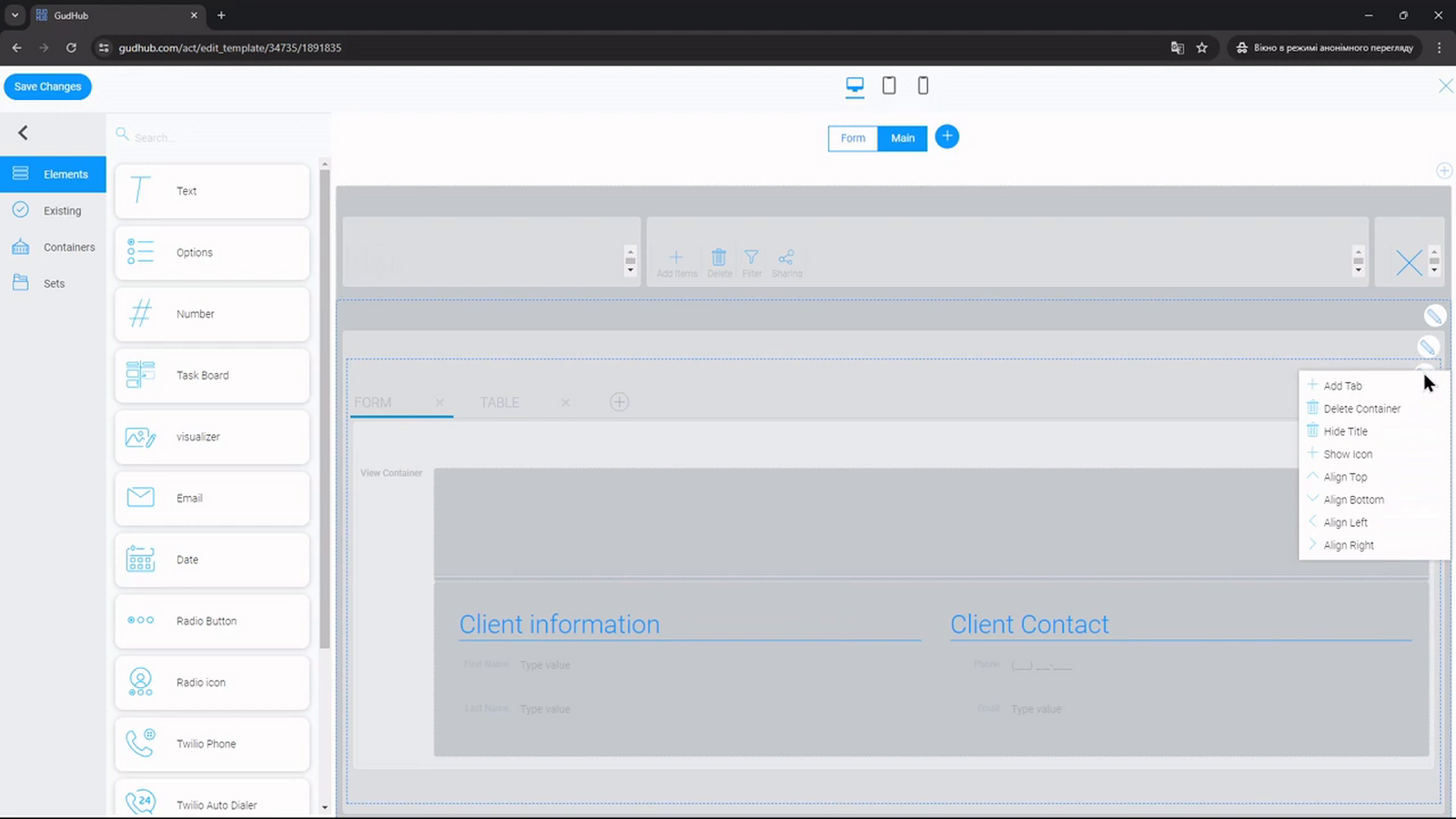Image resolution: width=1456 pixels, height=819 pixels.
Task: Choose Show Icon in context menu
Action: point(1374,454)
